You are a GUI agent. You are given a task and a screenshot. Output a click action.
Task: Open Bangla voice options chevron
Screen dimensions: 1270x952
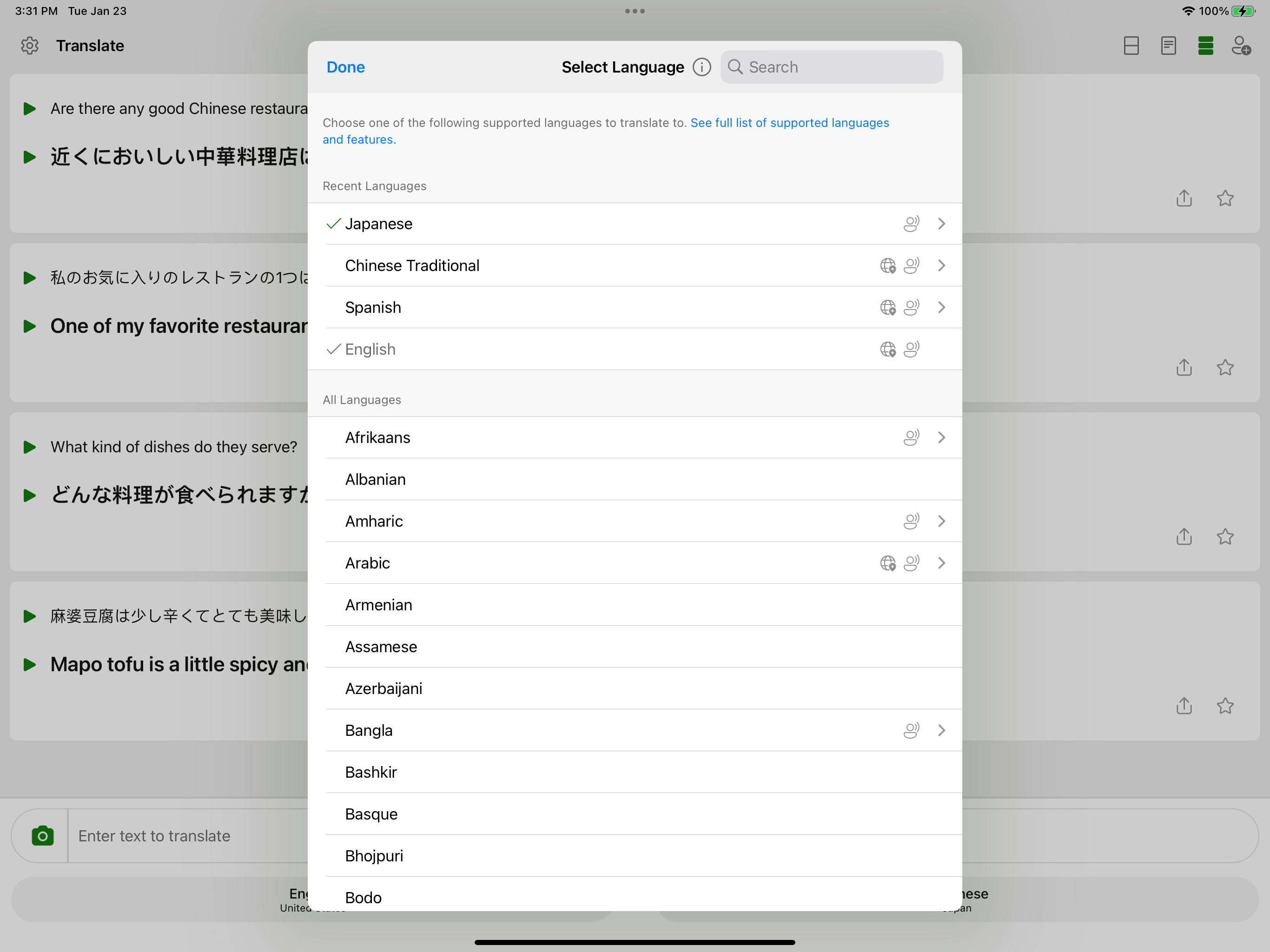(941, 730)
